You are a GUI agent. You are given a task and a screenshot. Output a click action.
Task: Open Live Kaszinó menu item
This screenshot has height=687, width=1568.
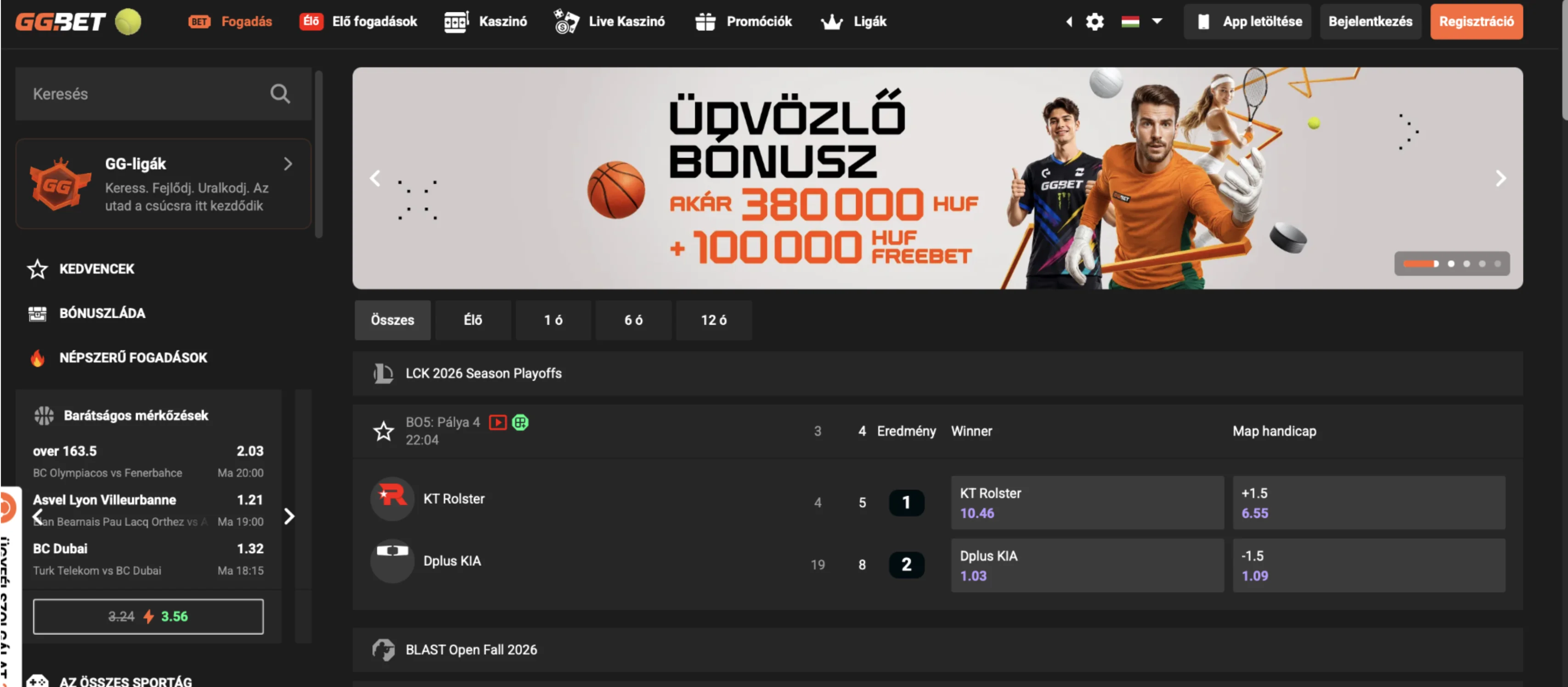tap(609, 22)
